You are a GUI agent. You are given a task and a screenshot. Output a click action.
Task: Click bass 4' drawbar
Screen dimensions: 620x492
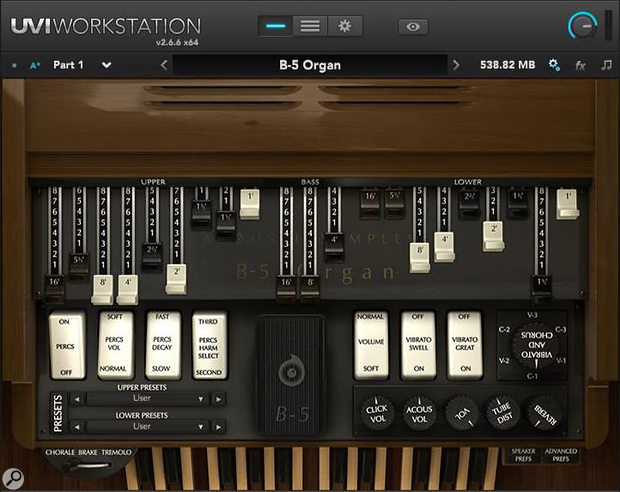point(334,246)
